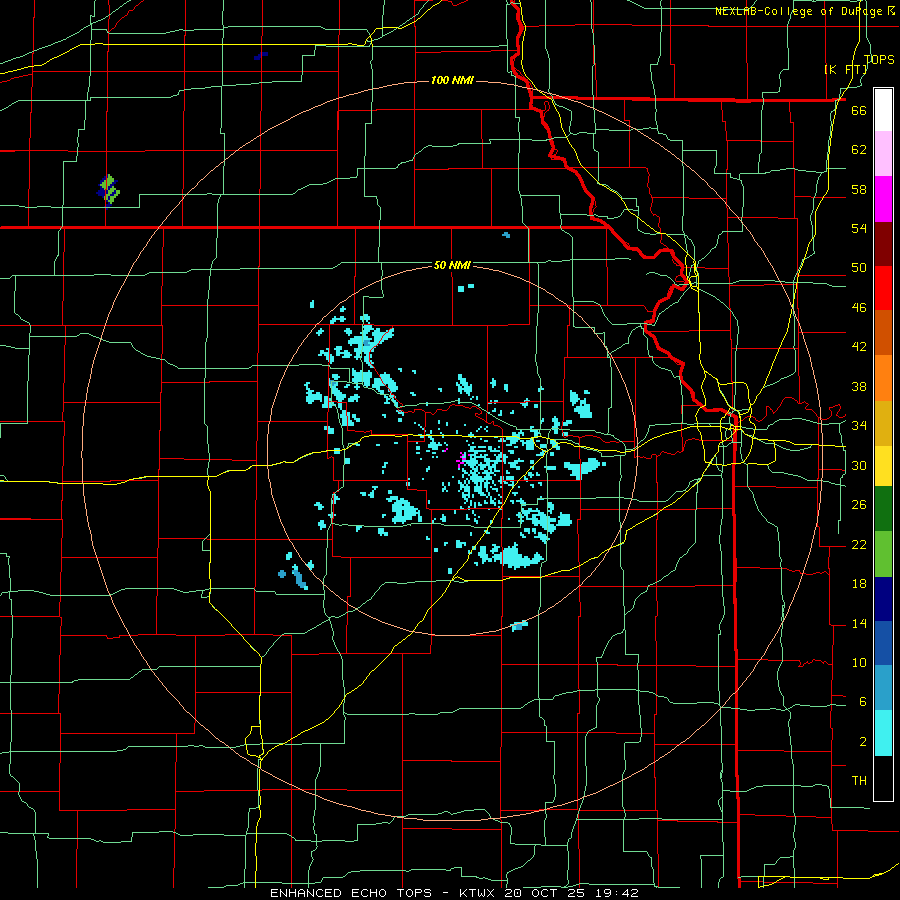Click the 'ENHANCED ECHO TOPS' caption text
The width and height of the screenshot is (900, 900).
[x=351, y=893]
